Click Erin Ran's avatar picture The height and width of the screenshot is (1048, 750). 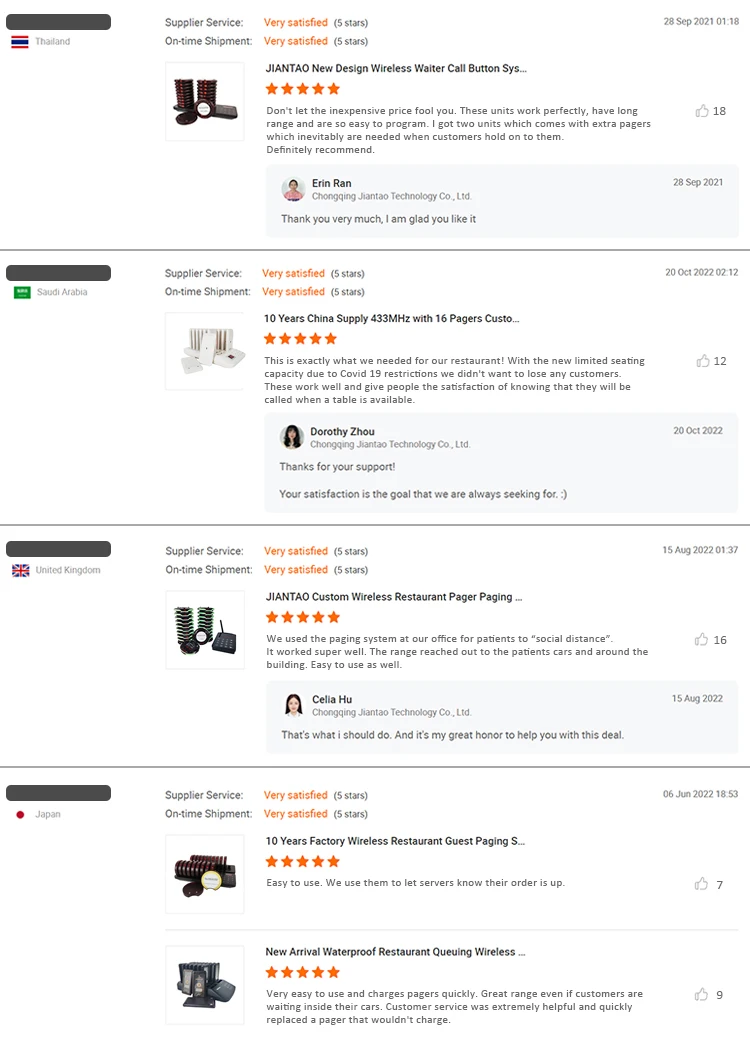click(x=293, y=189)
